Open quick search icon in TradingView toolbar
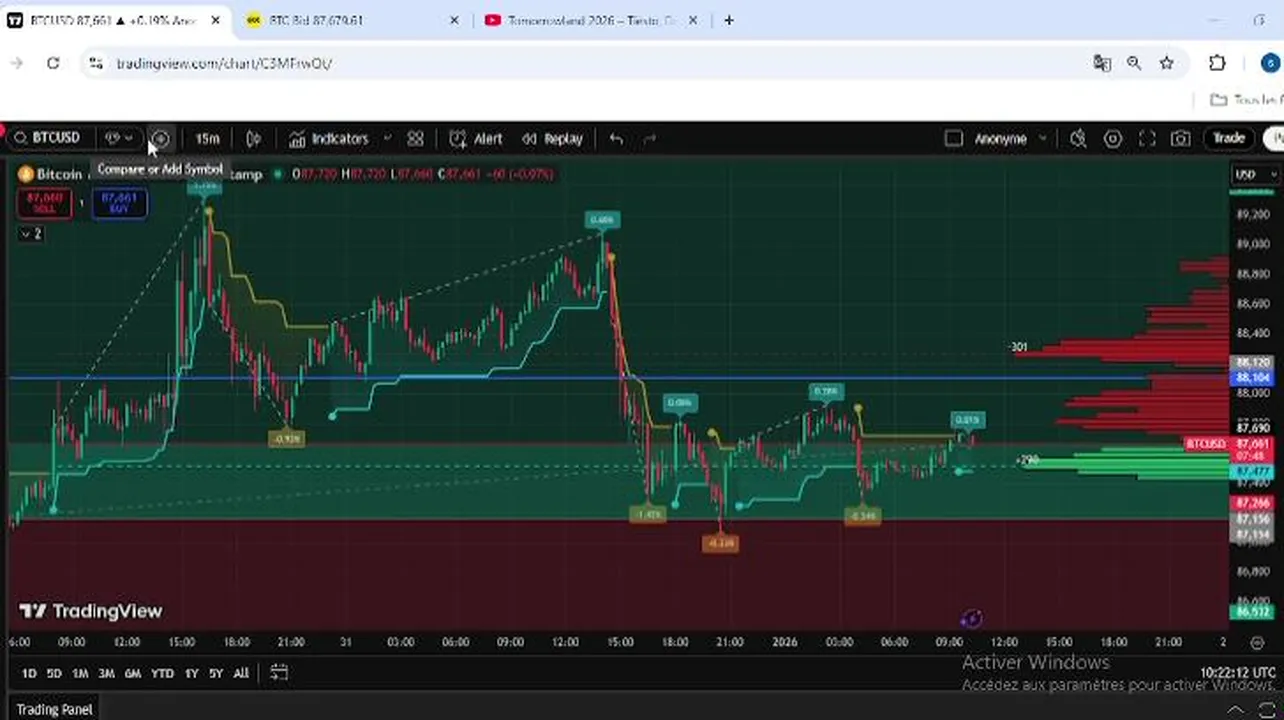The image size is (1284, 720). (x=1078, y=139)
